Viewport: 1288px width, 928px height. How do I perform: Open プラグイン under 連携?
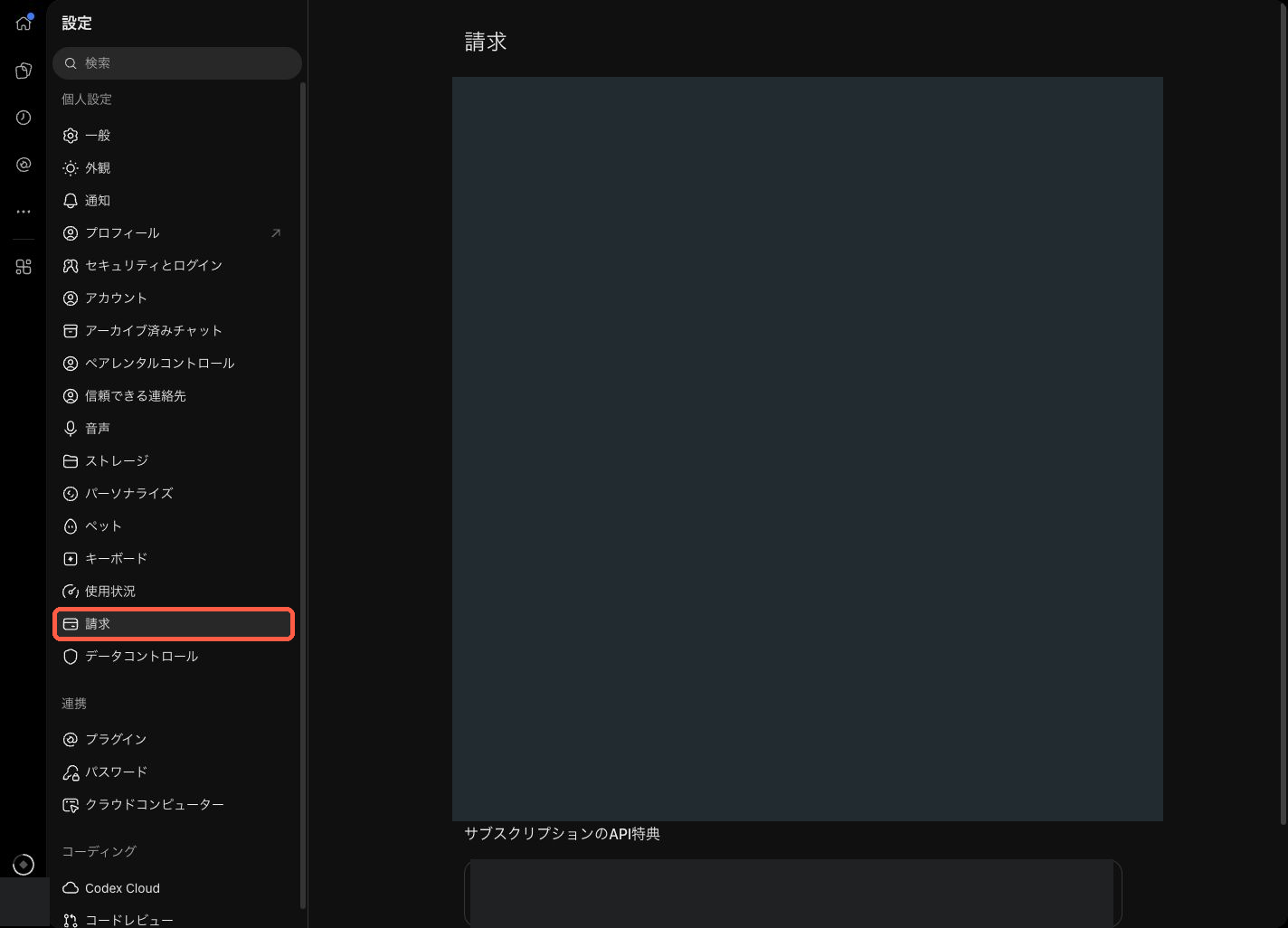pyautogui.click(x=174, y=740)
